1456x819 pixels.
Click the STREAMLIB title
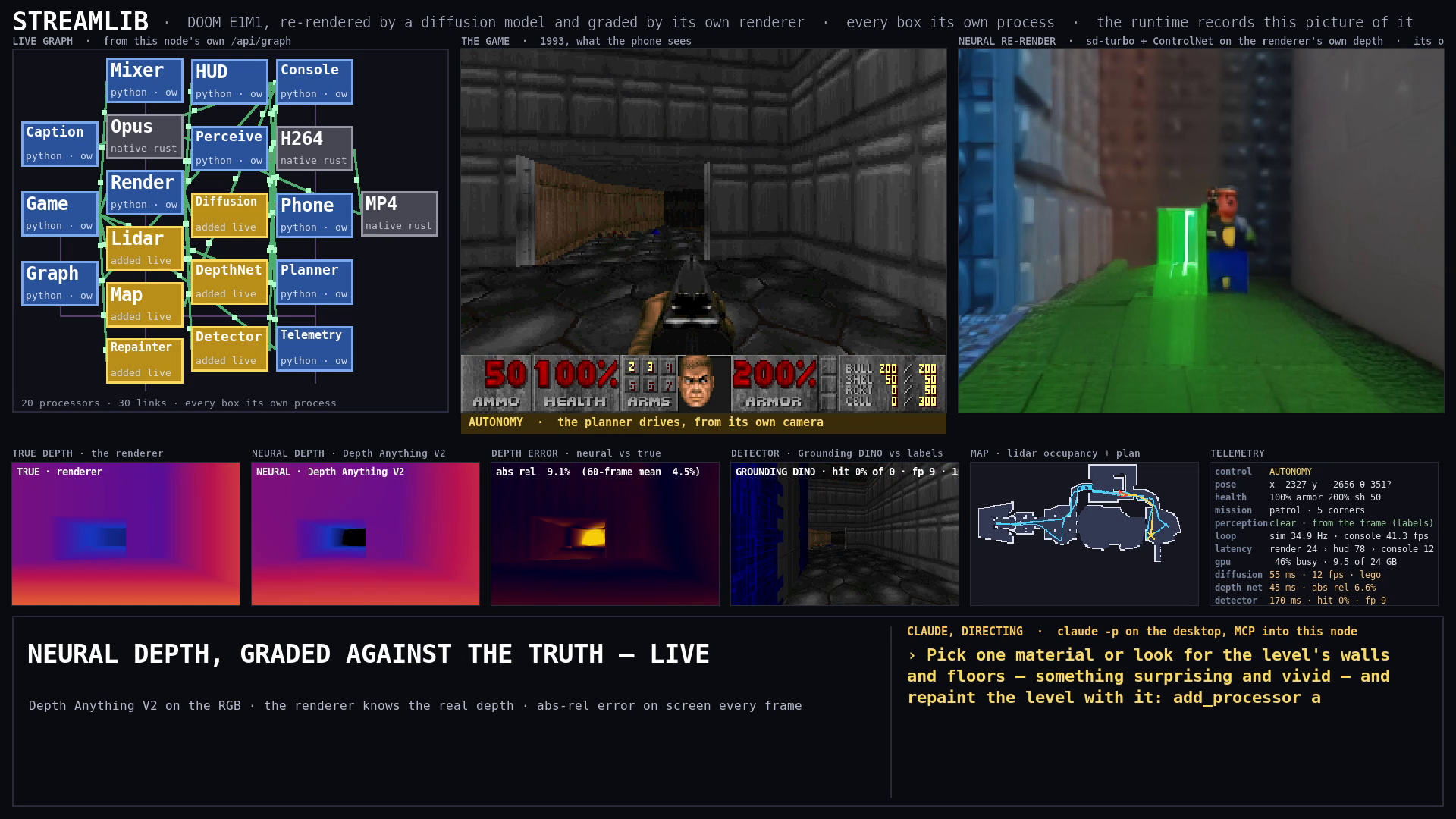point(80,21)
